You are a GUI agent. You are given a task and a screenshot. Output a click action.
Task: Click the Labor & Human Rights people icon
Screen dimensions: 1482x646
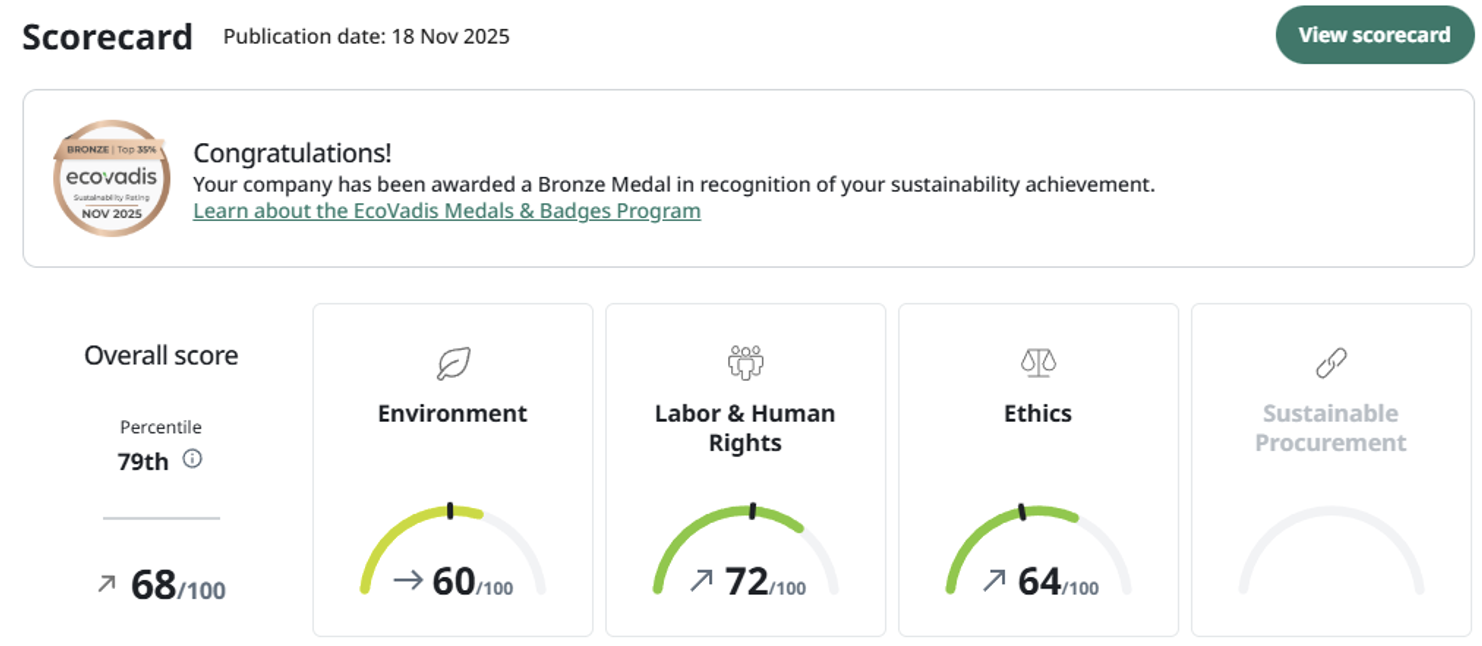pos(745,362)
